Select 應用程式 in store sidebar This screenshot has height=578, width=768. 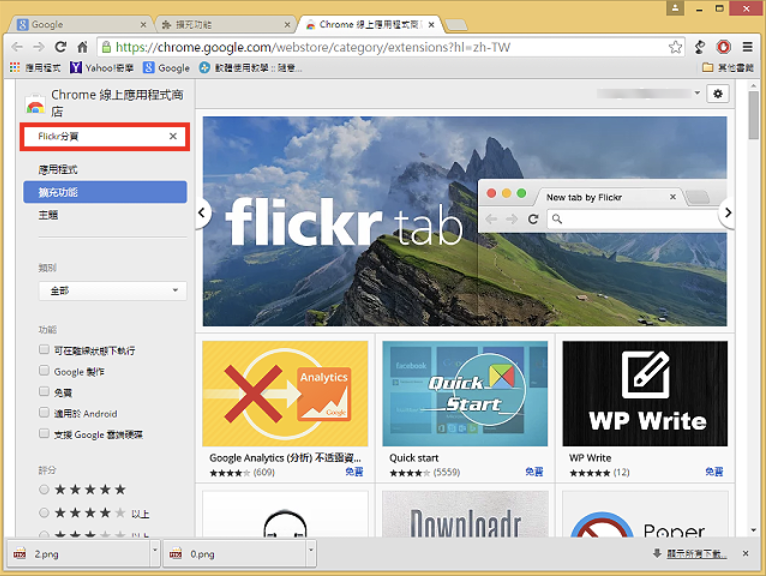pyautogui.click(x=58, y=169)
